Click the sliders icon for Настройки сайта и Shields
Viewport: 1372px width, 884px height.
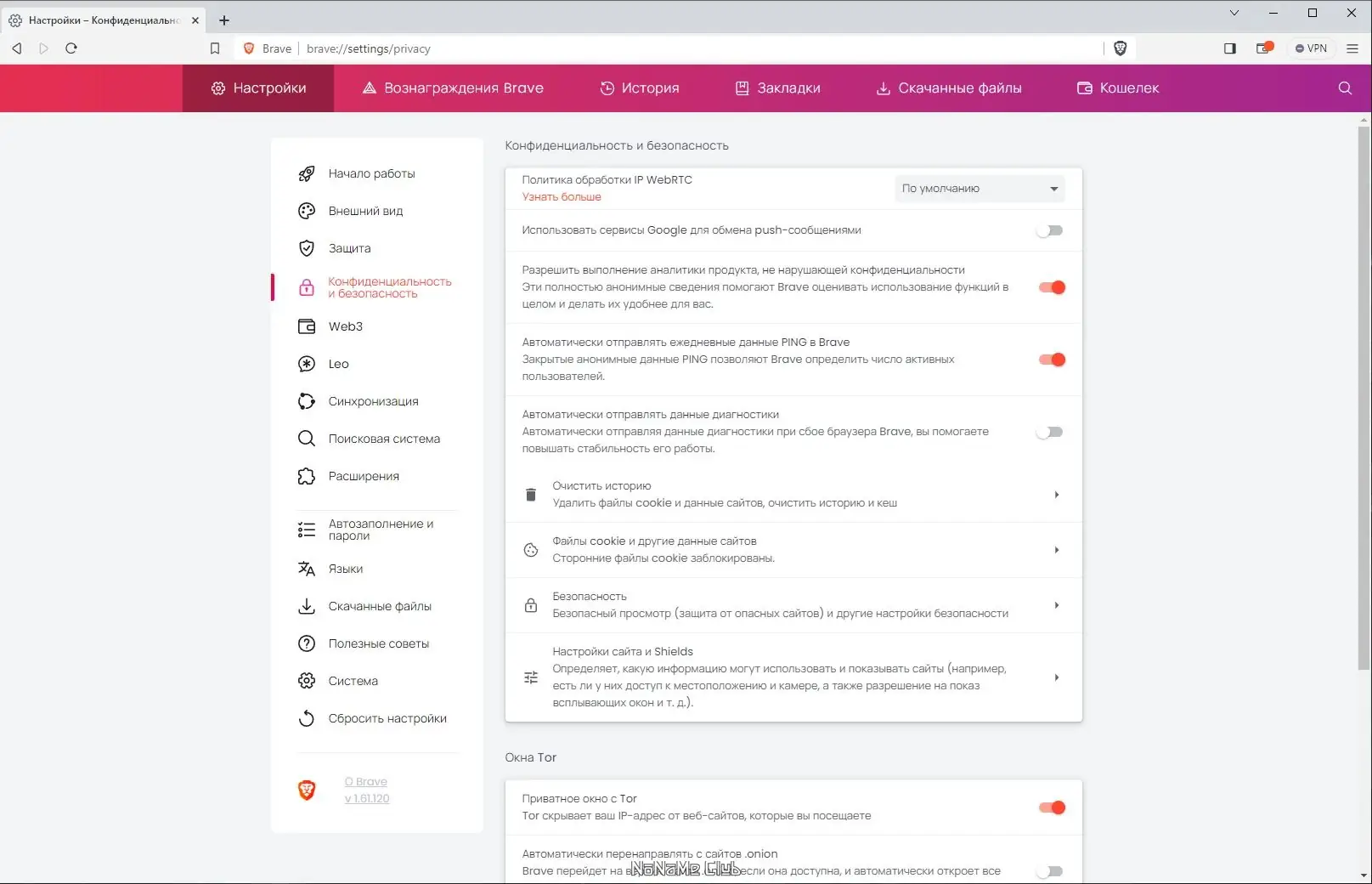click(531, 677)
